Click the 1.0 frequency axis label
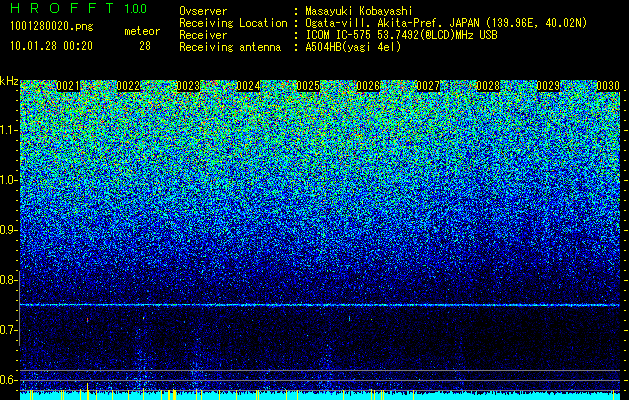The width and height of the screenshot is (629, 400). pyautogui.click(x=9, y=180)
